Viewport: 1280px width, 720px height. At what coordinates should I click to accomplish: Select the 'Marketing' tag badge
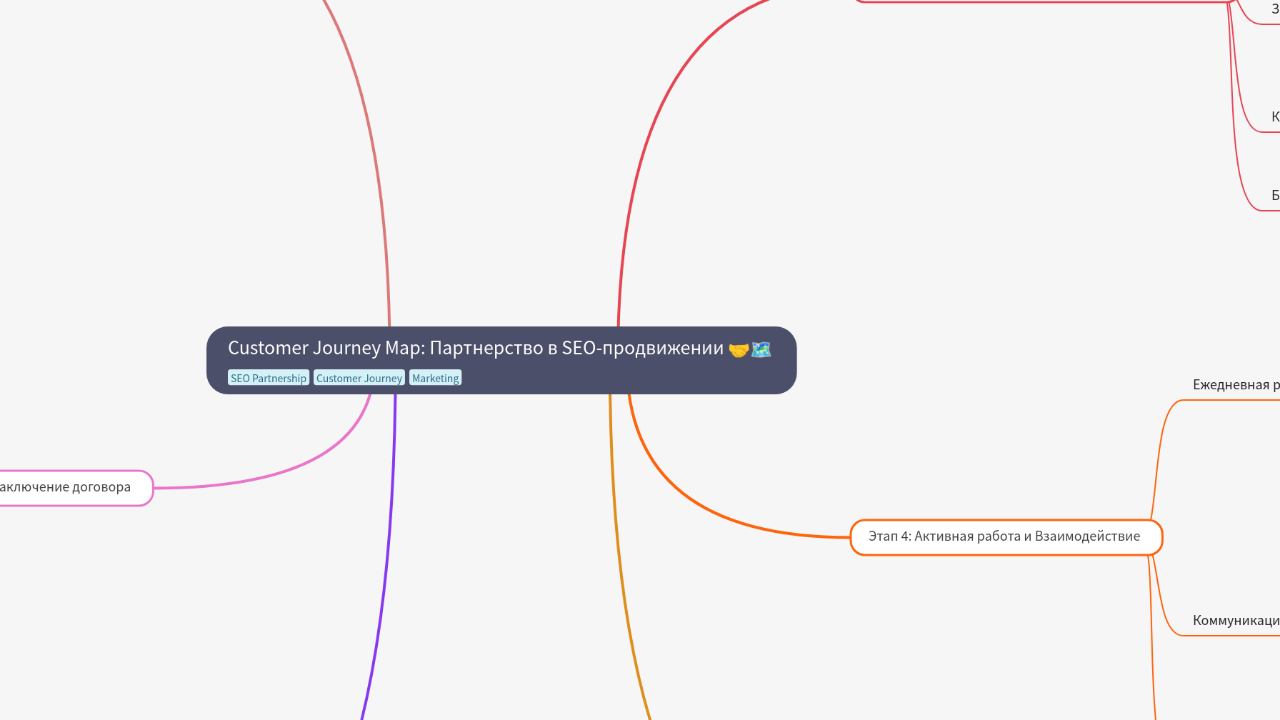coord(435,378)
